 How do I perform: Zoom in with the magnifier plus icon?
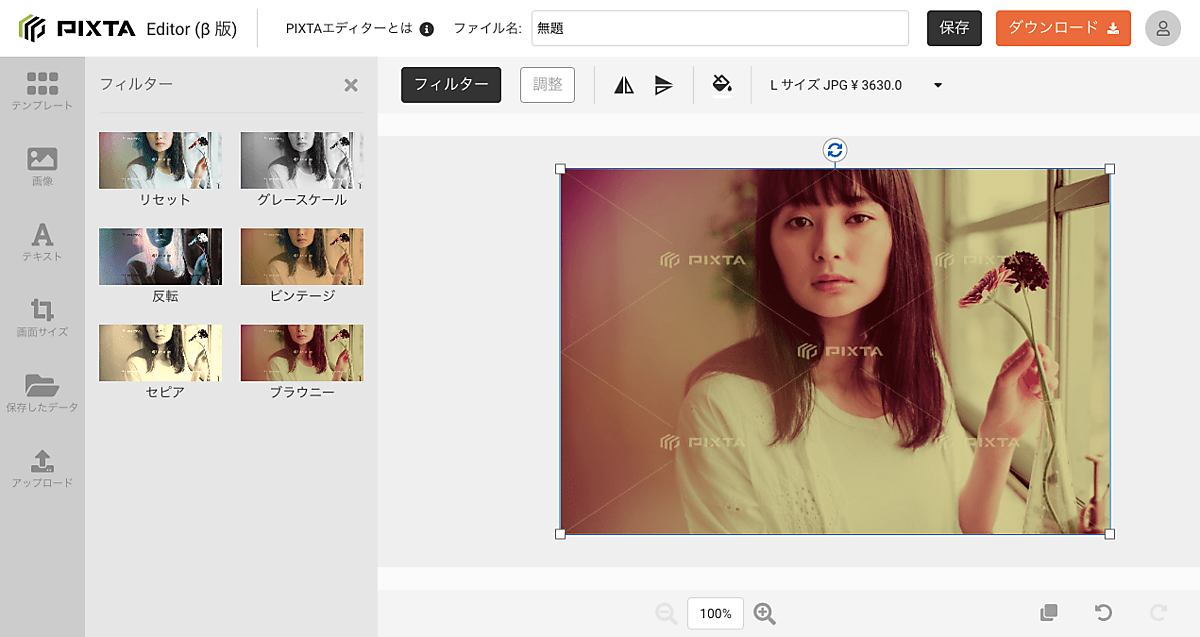click(765, 614)
